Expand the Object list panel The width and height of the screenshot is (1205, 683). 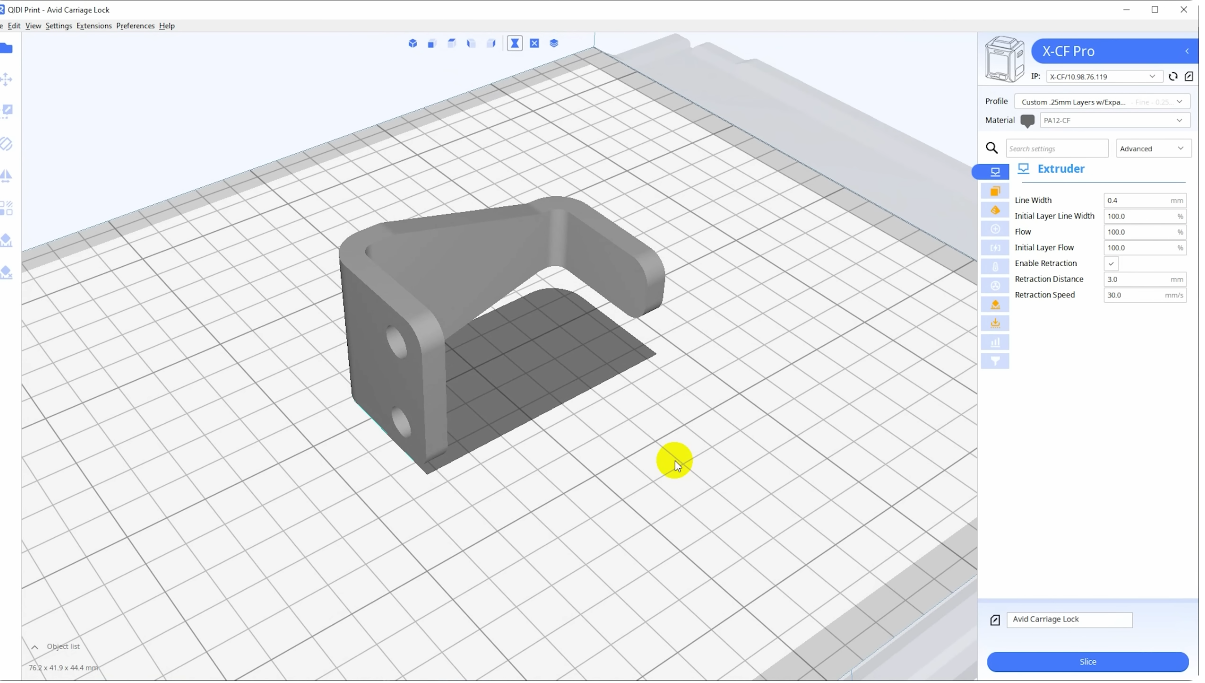[35, 647]
